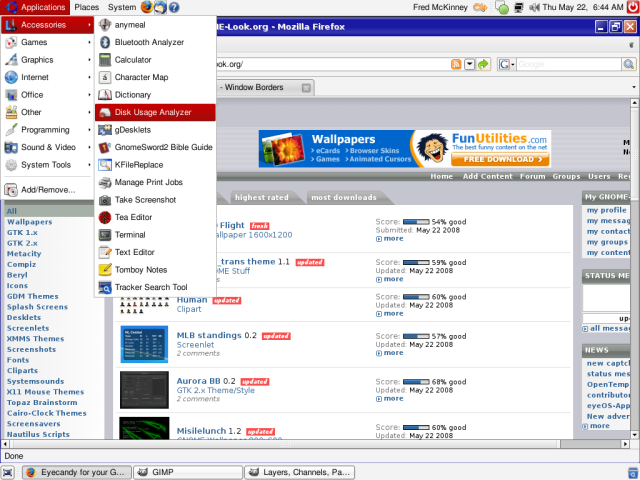Click Add Content in site navigation
Viewport: 640px width, 480px height.
click(488, 176)
